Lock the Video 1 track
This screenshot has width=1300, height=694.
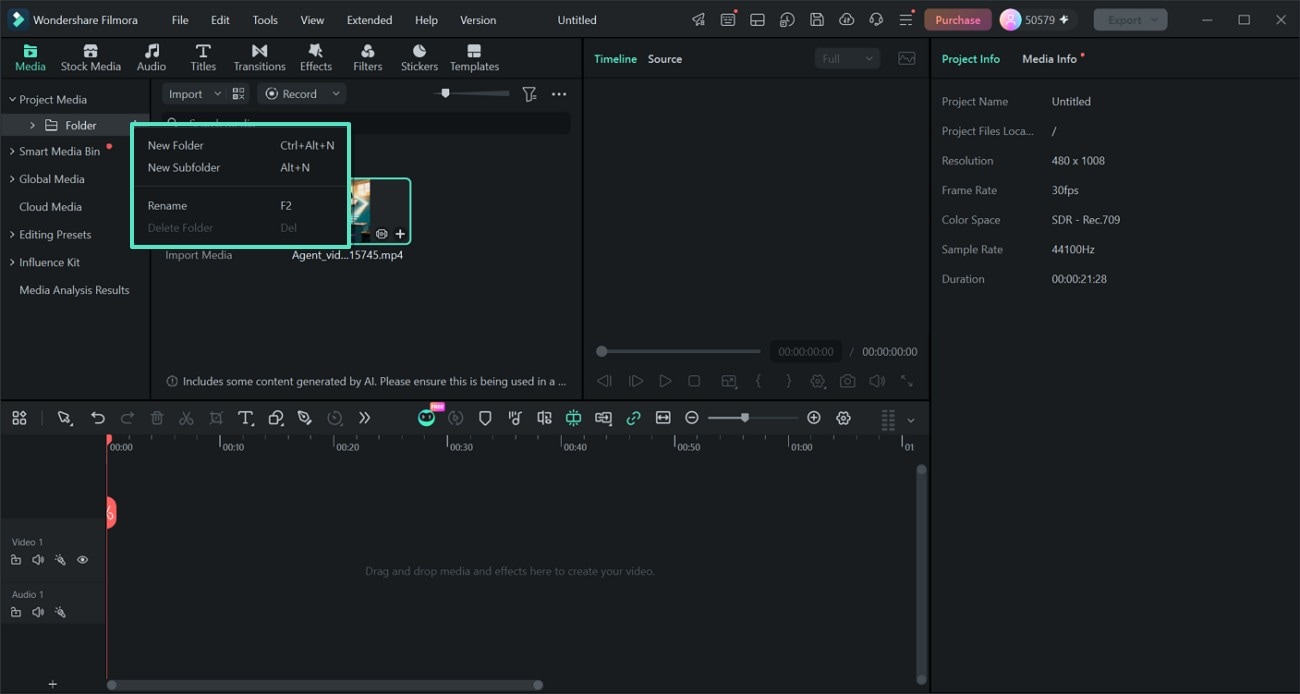16,560
